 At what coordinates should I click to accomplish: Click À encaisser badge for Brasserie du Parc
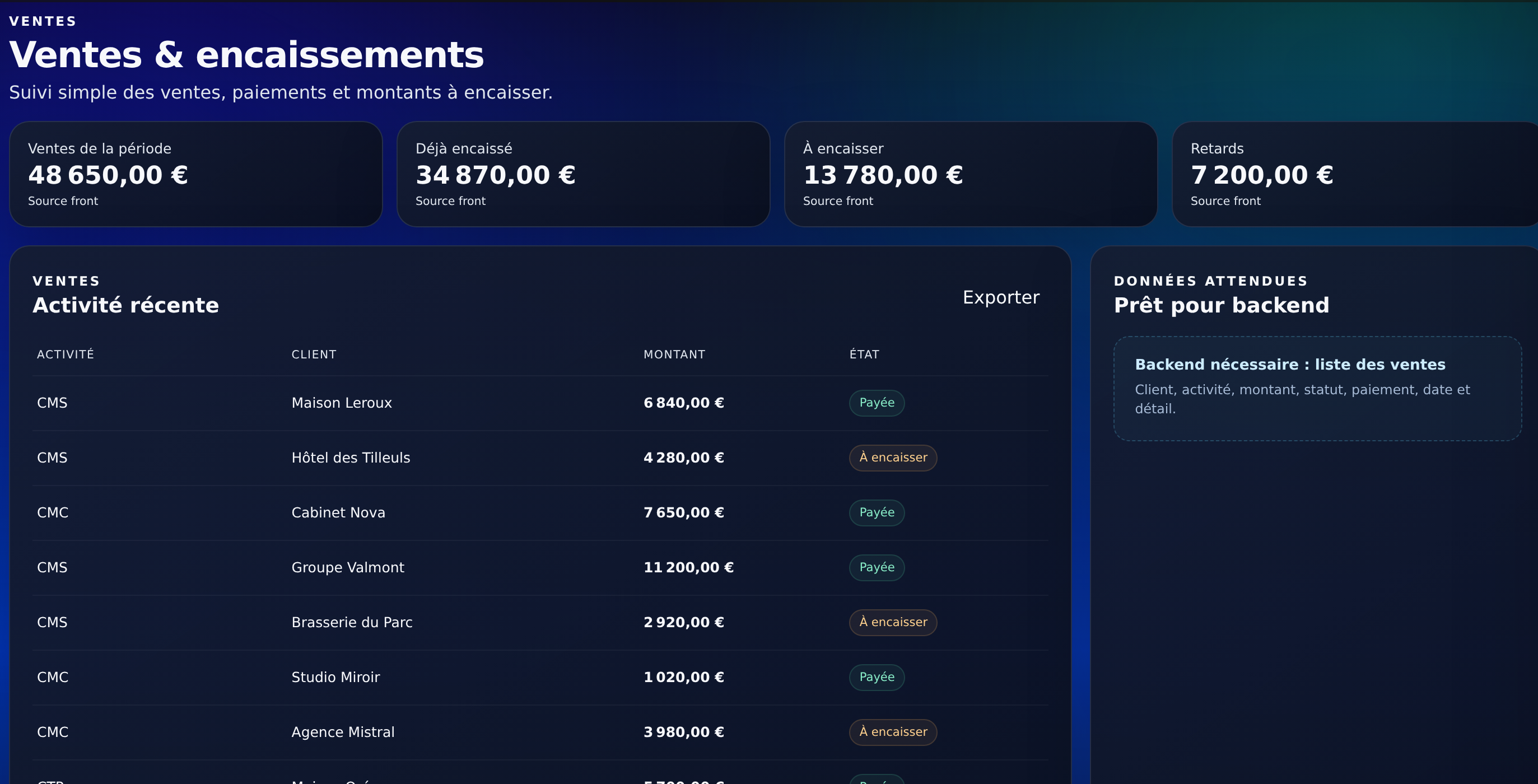point(893,623)
